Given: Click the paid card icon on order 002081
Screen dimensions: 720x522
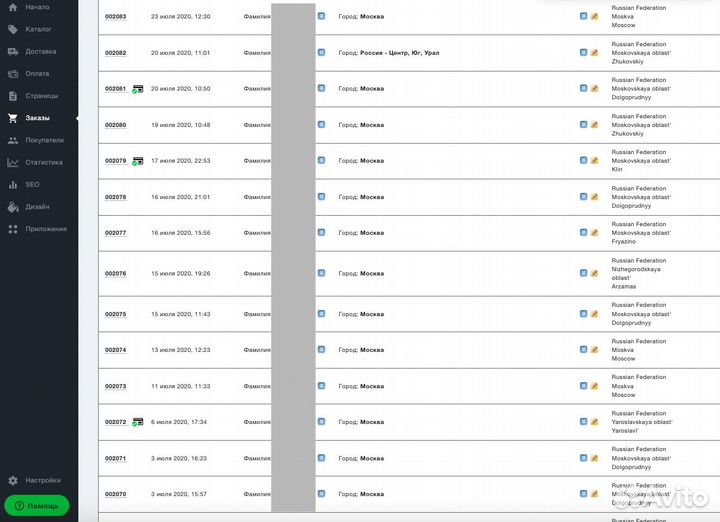Looking at the screenshot, I should coord(137,89).
